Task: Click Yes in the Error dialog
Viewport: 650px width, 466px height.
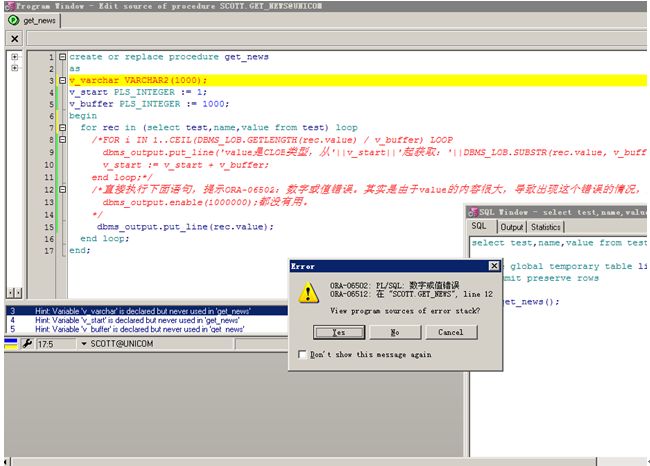Action: click(x=339, y=332)
